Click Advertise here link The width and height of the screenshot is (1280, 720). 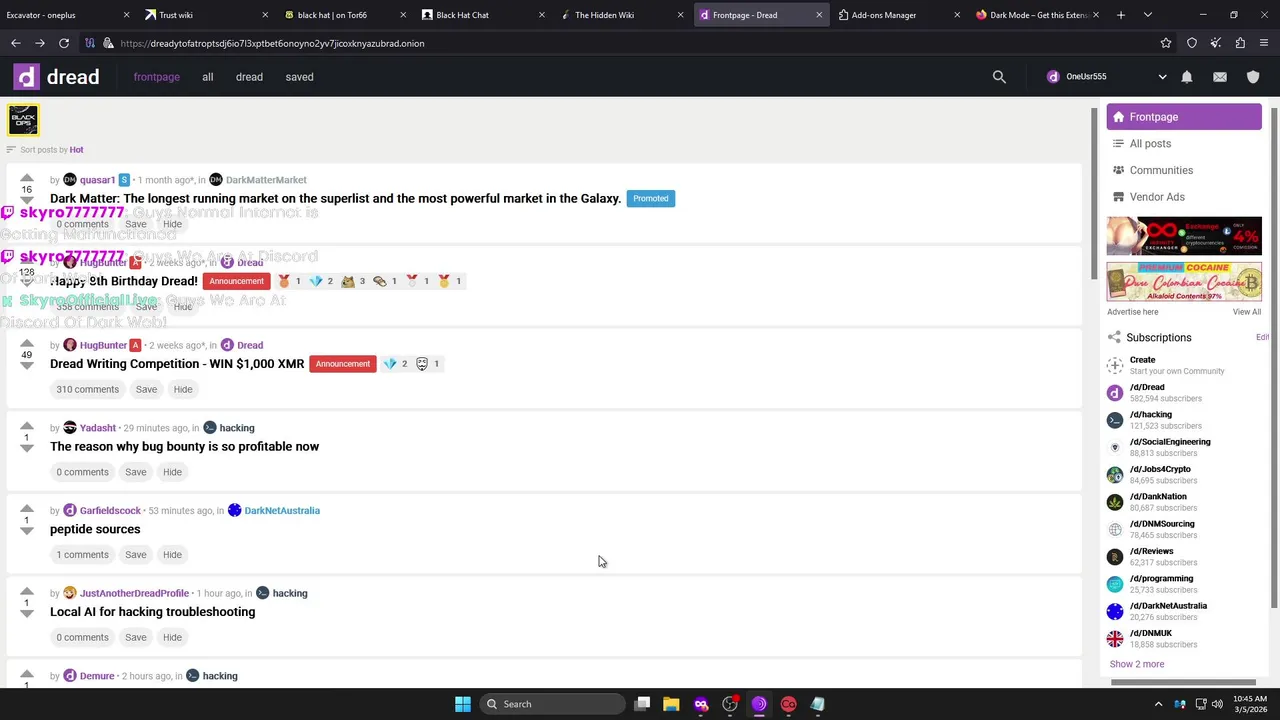(x=1132, y=312)
